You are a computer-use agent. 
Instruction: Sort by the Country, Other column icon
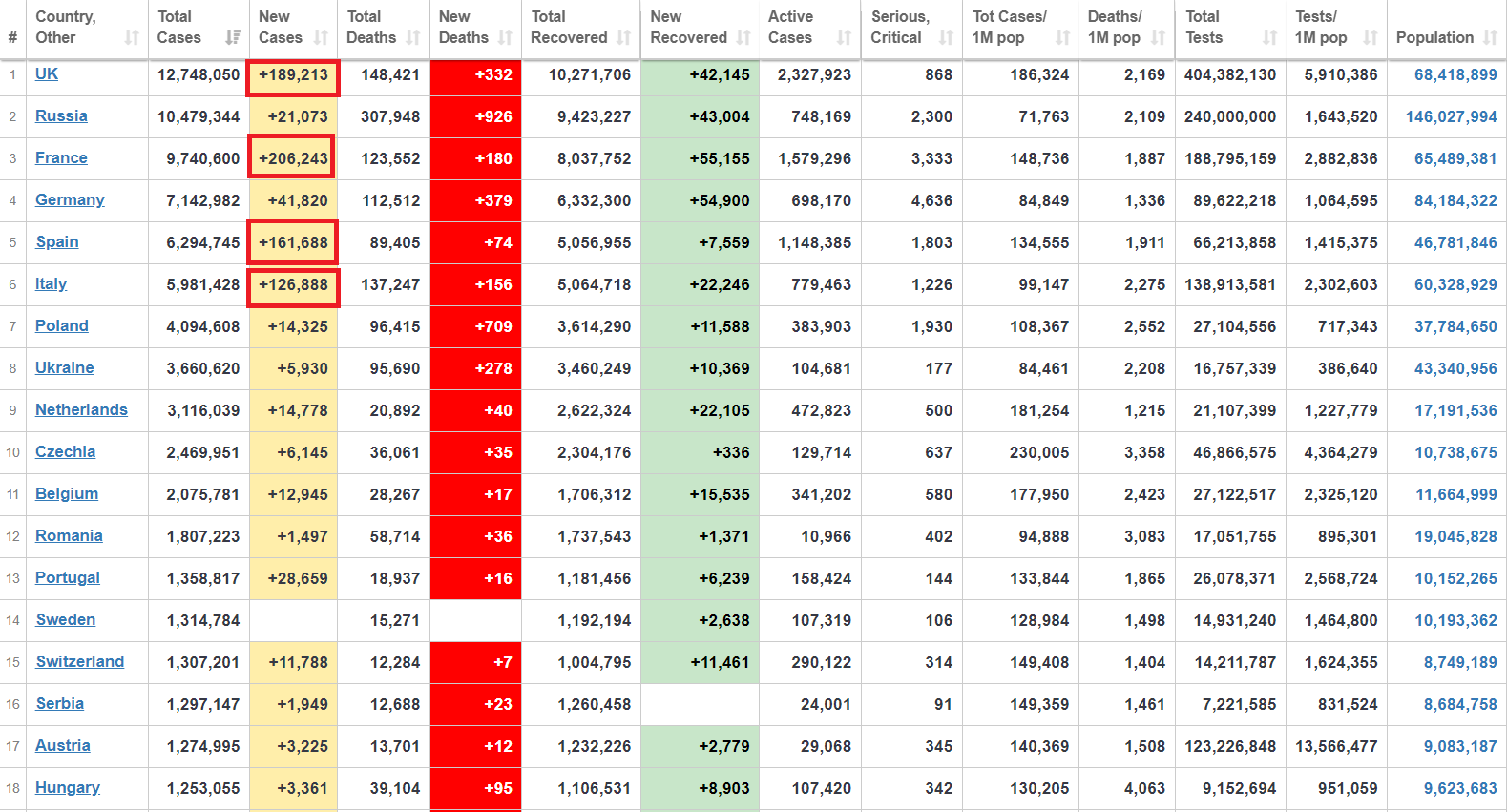pyautogui.click(x=132, y=37)
